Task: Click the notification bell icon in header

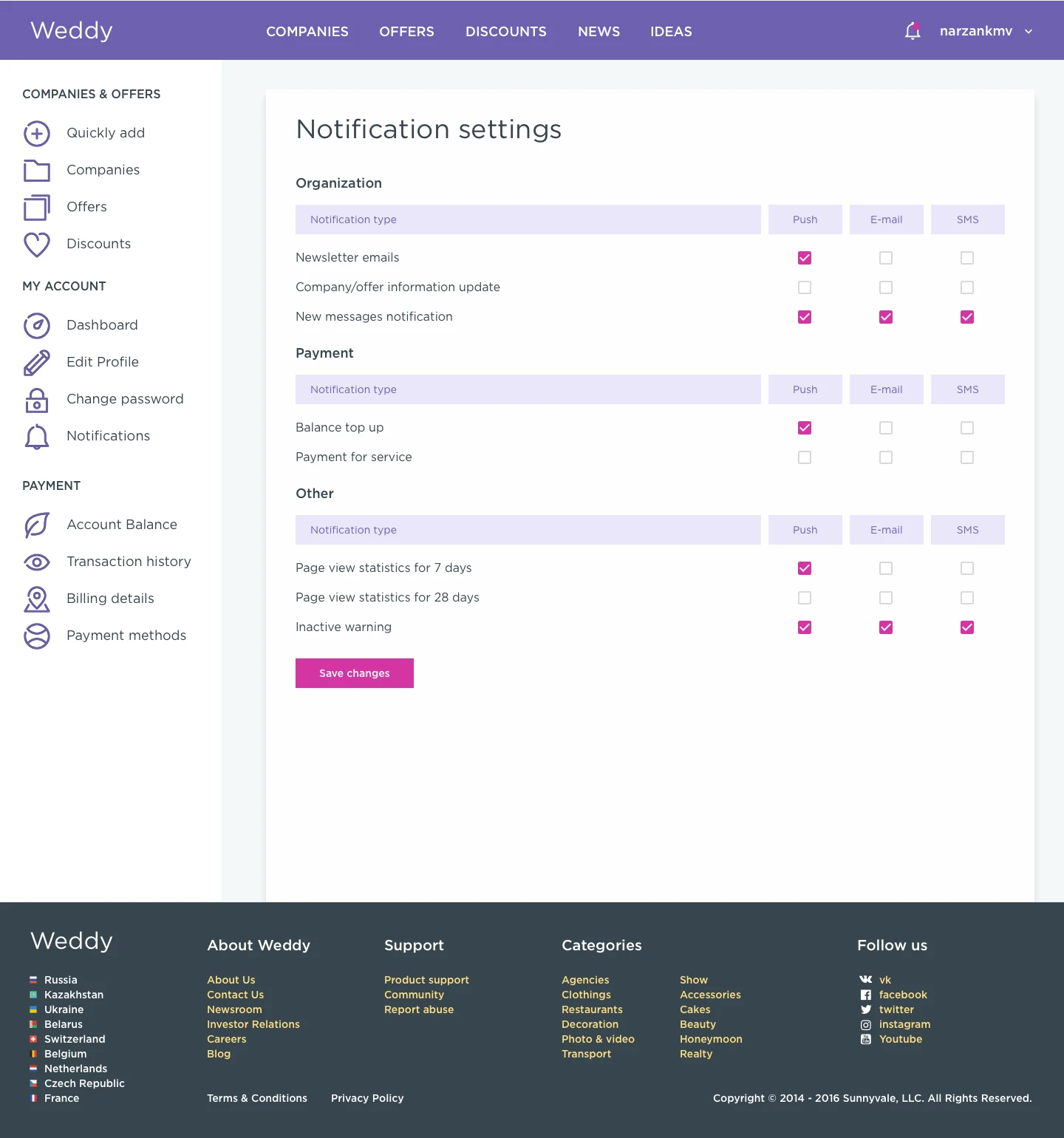Action: (913, 31)
